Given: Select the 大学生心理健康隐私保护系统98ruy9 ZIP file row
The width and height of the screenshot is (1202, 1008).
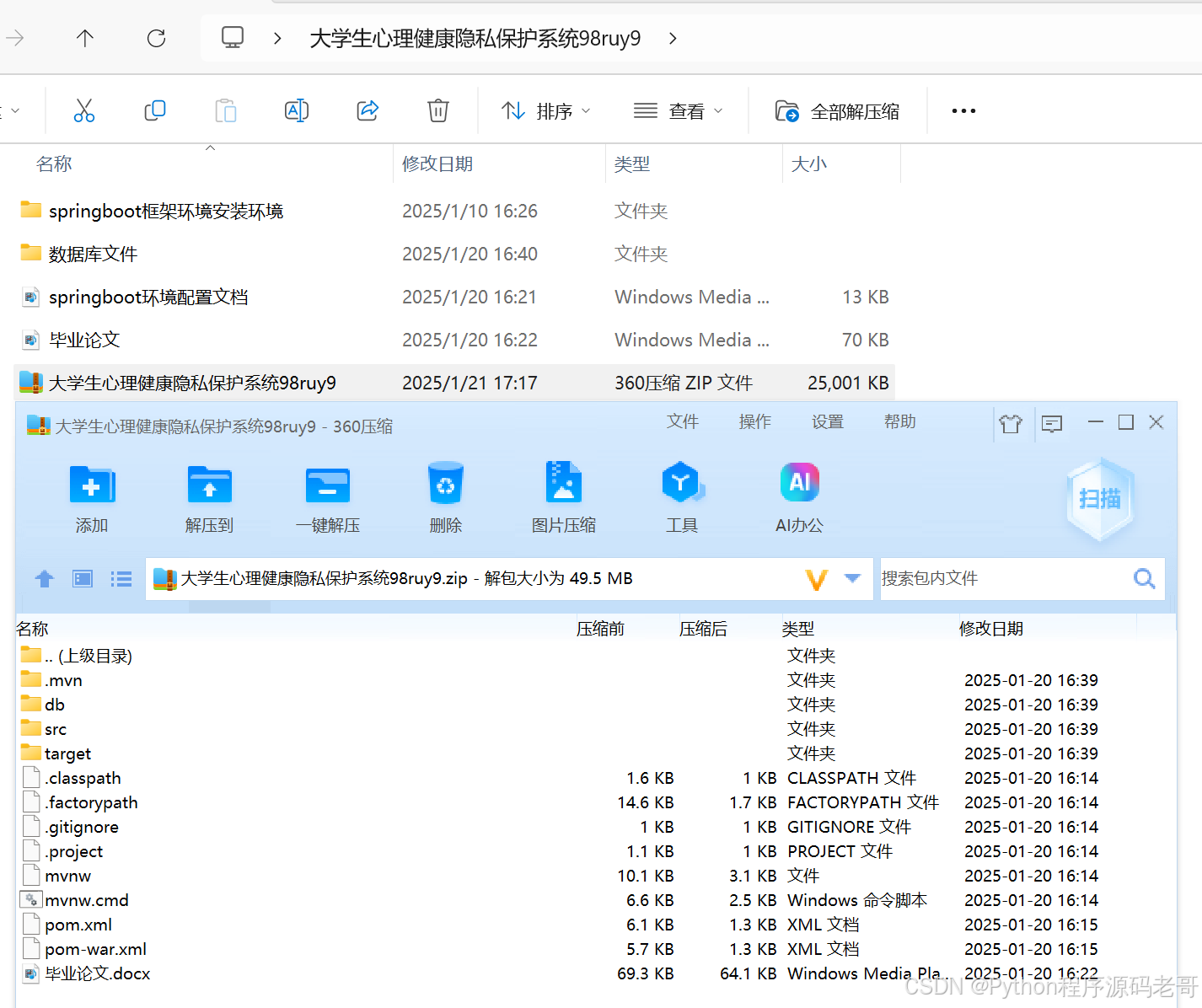Looking at the screenshot, I should coord(454,383).
